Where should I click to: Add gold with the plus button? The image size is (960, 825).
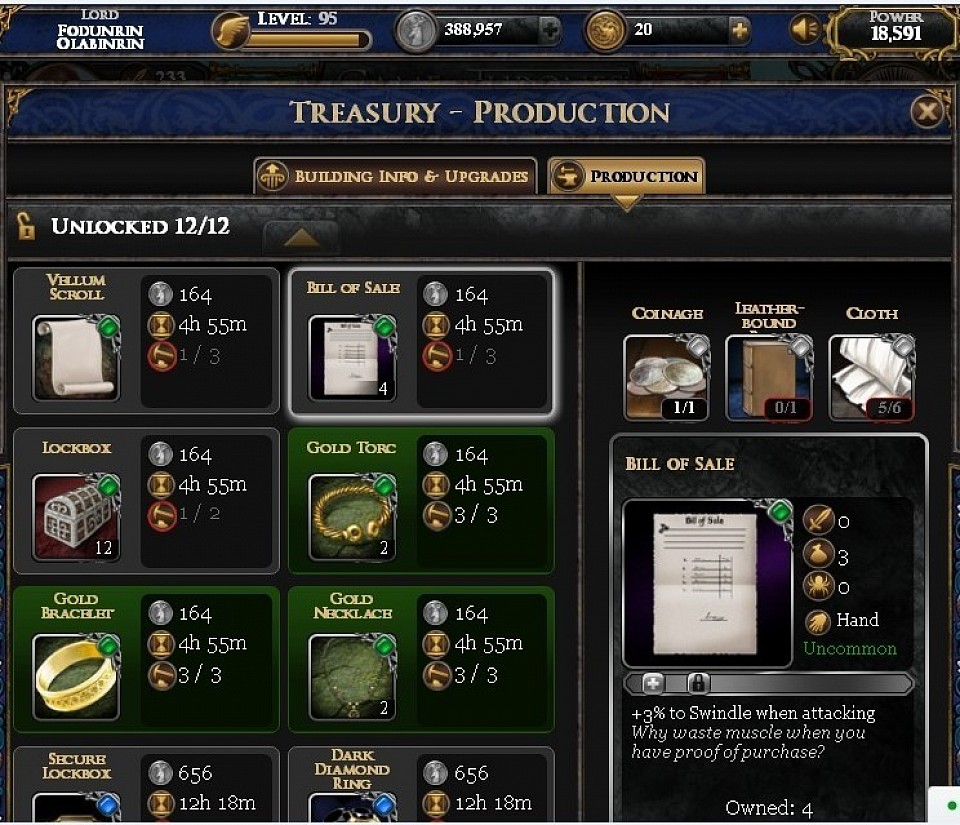(739, 29)
